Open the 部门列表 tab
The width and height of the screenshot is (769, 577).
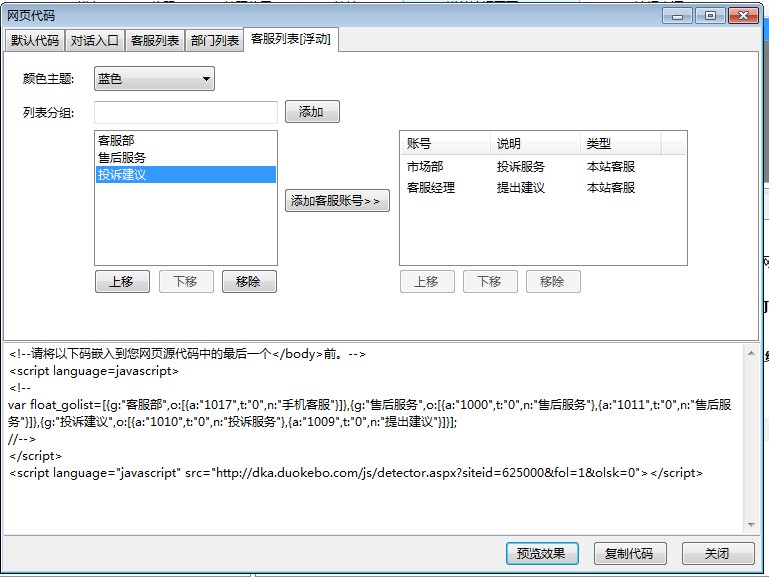click(x=215, y=41)
